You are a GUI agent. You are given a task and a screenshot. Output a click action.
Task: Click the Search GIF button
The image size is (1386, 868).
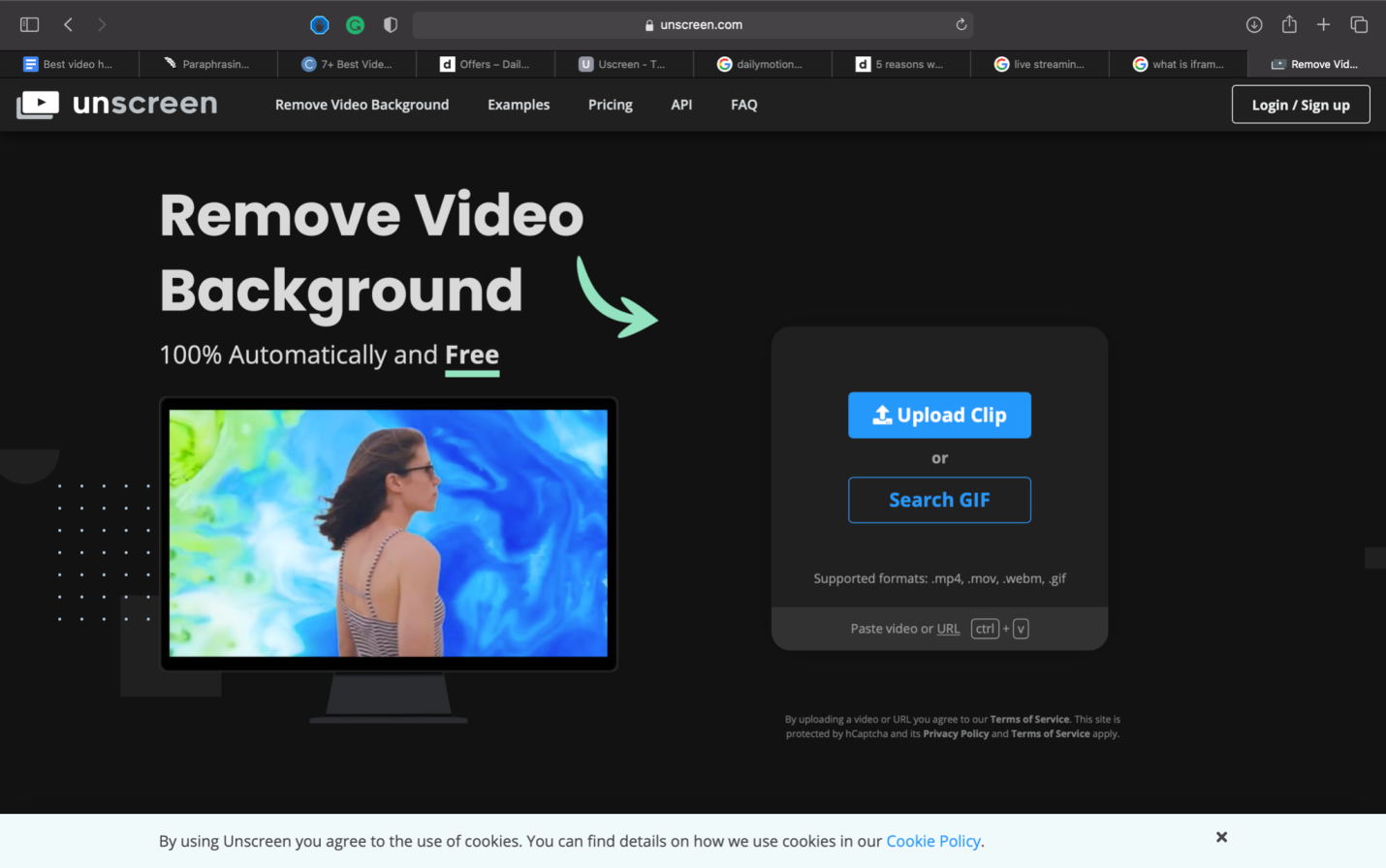coord(939,500)
